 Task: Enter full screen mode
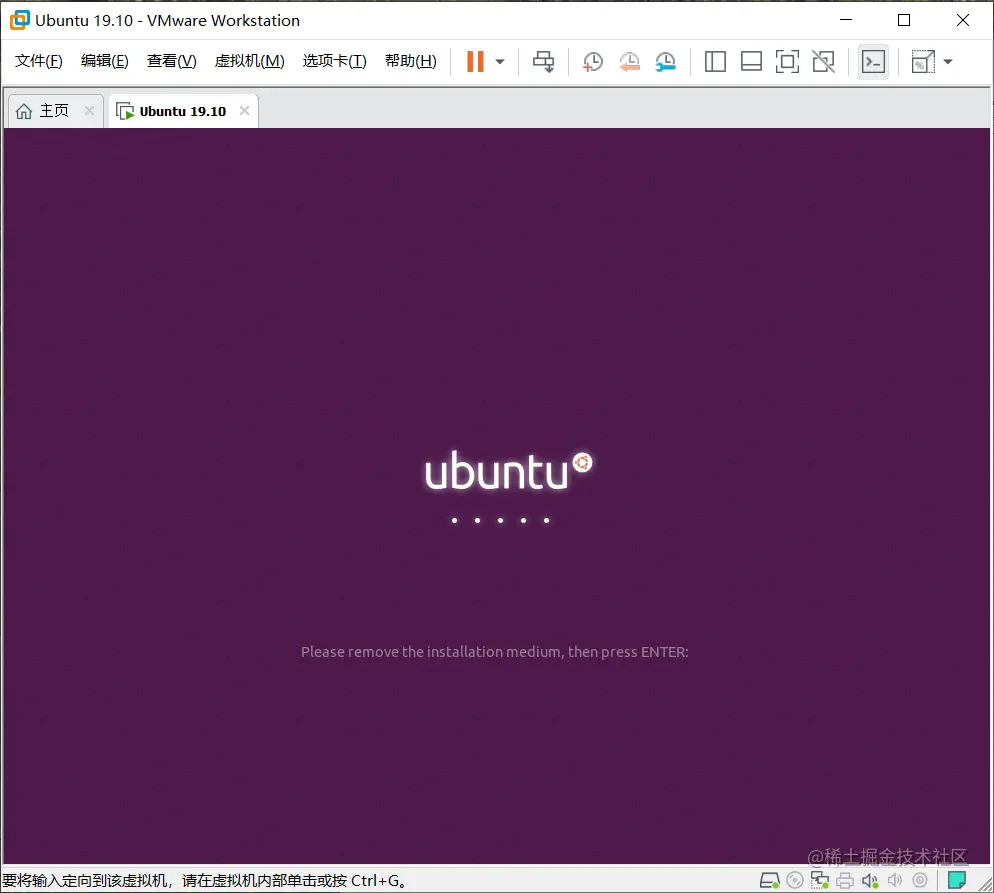click(787, 61)
